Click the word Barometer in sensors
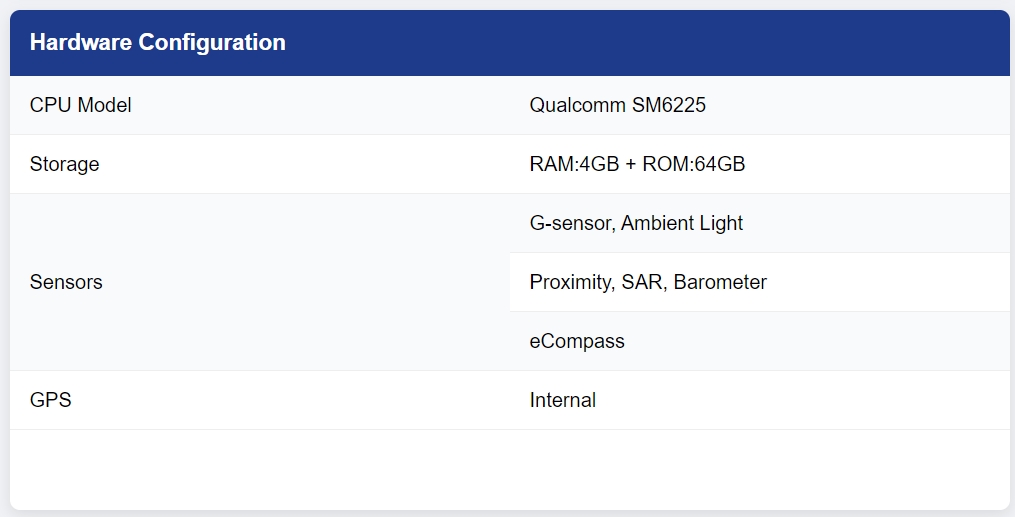This screenshot has height=517, width=1015. click(720, 282)
